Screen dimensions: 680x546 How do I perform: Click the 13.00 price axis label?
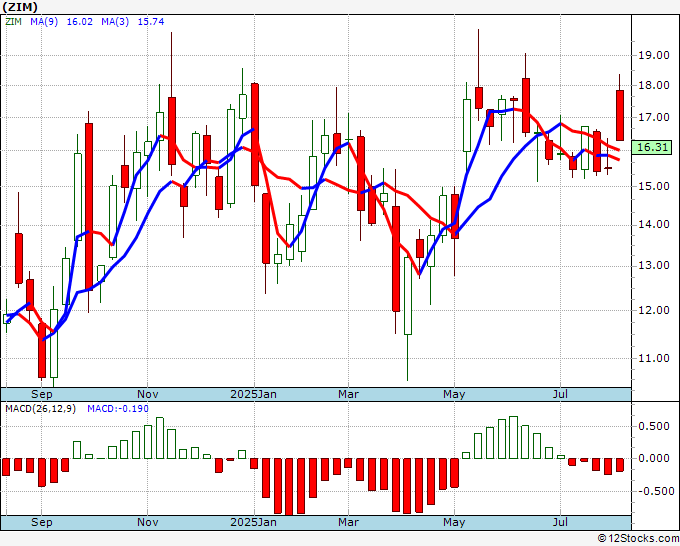pos(654,266)
